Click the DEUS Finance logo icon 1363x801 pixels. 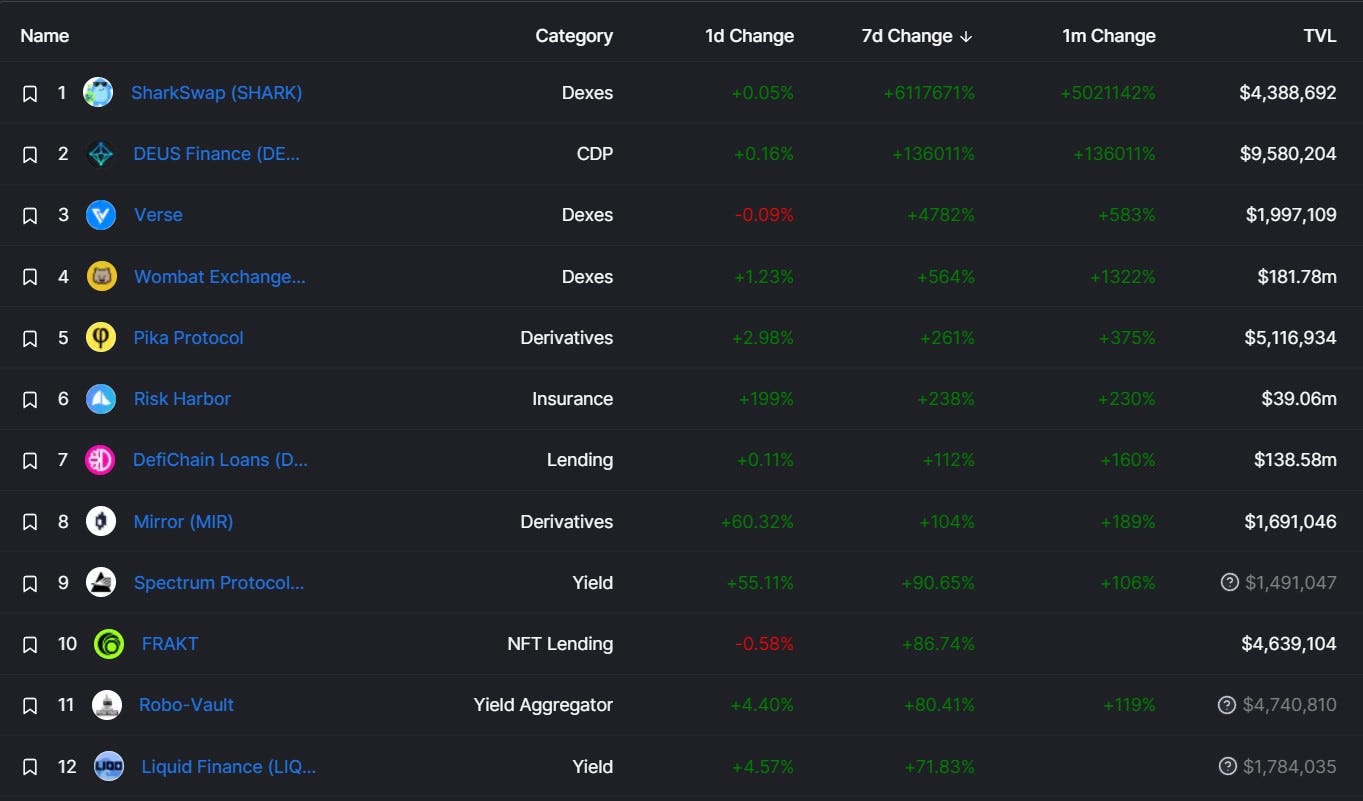pyautogui.click(x=101, y=154)
